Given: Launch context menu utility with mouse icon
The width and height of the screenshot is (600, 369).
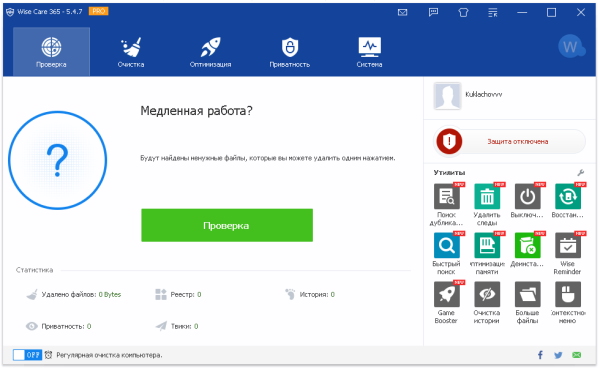Looking at the screenshot, I should pyautogui.click(x=568, y=303).
